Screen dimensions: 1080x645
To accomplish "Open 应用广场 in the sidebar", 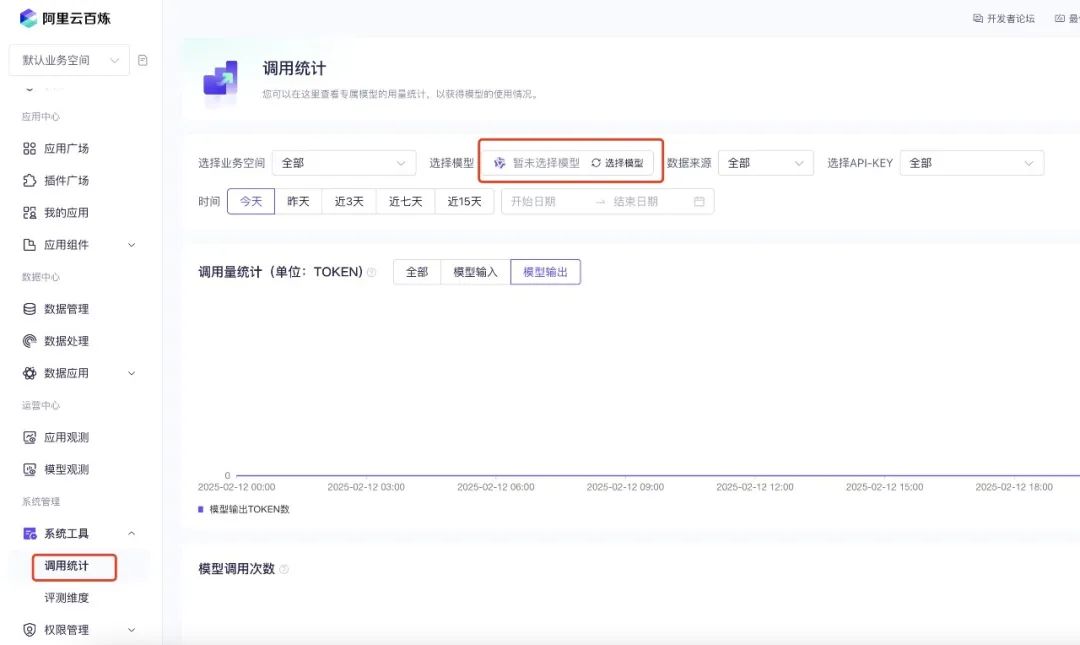I will (x=66, y=148).
